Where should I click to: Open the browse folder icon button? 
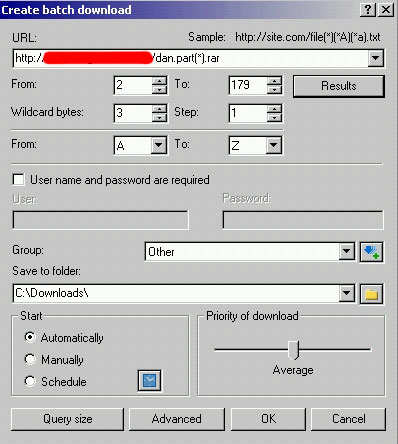(372, 294)
